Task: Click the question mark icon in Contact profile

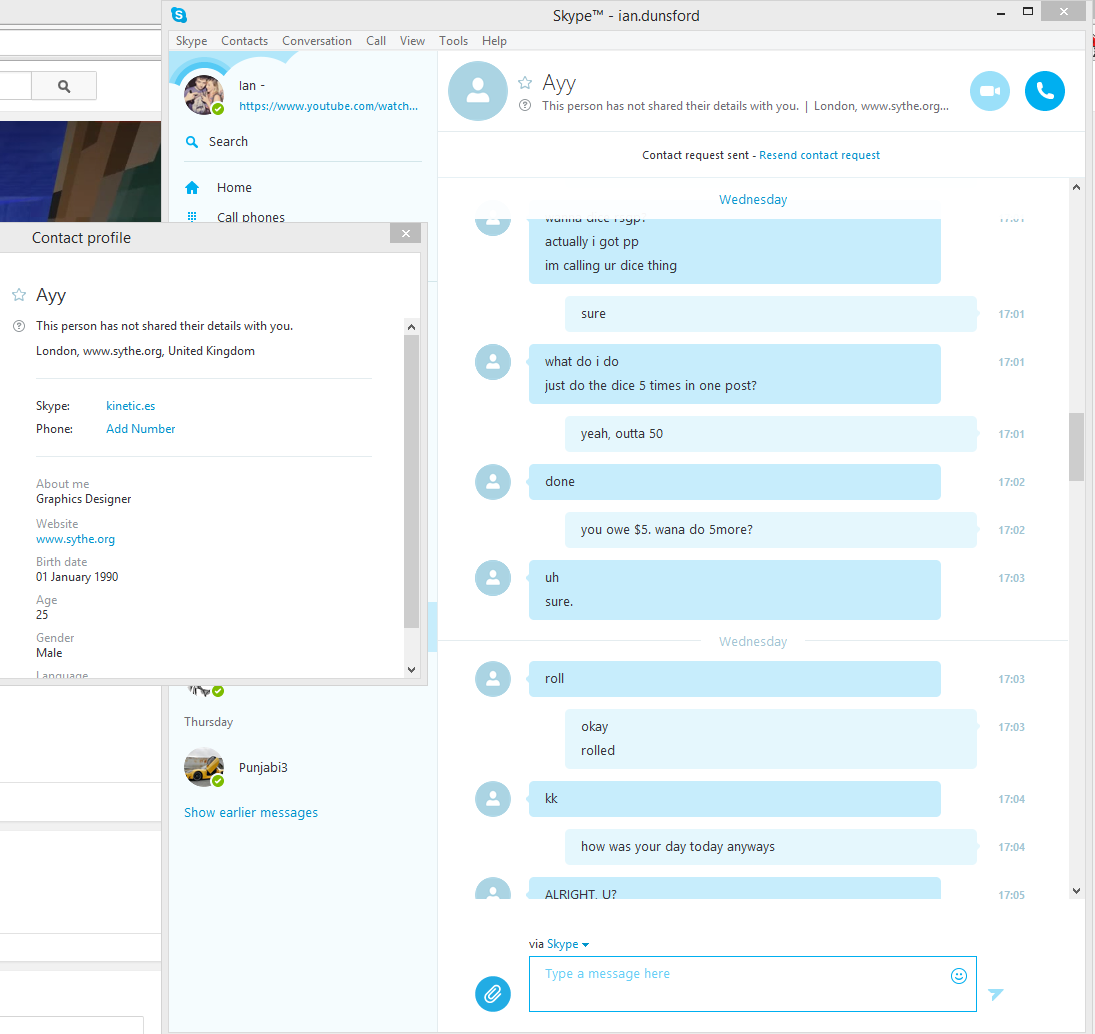Action: [x=19, y=325]
